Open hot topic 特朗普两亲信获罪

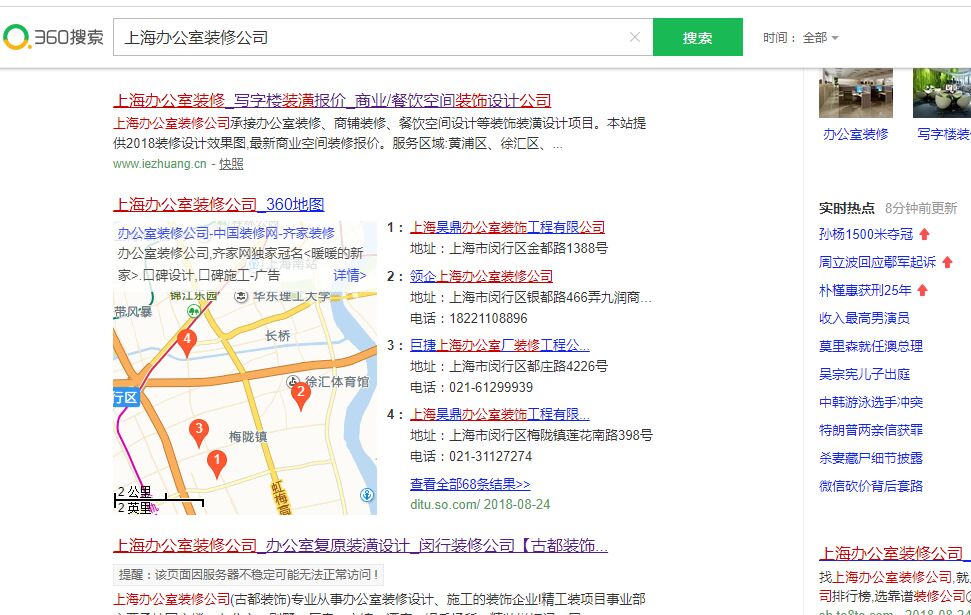point(871,430)
